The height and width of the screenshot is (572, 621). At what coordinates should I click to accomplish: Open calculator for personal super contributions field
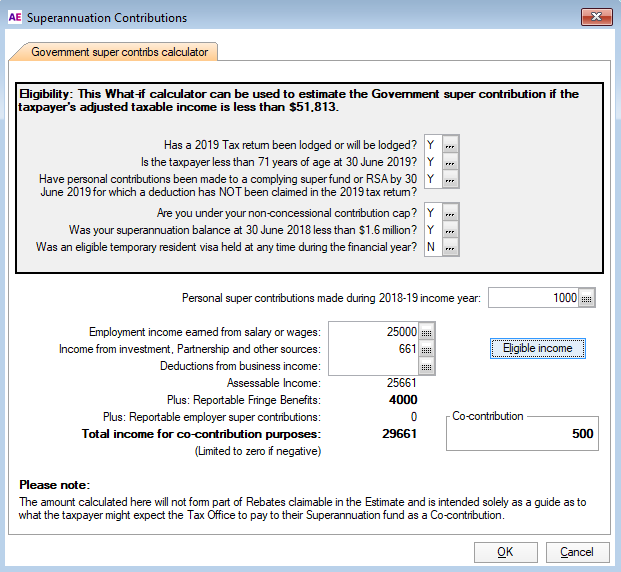587,298
